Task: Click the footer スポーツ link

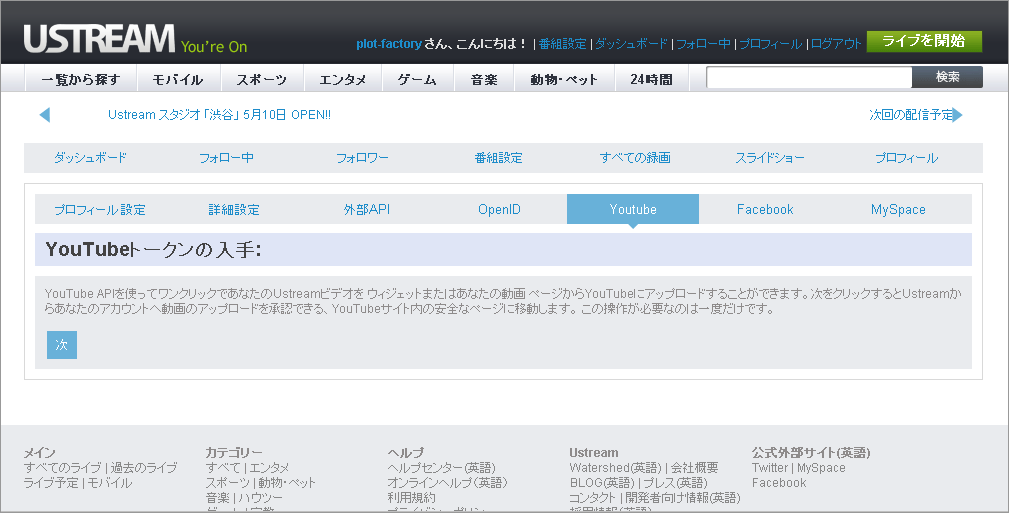Action: (227, 483)
